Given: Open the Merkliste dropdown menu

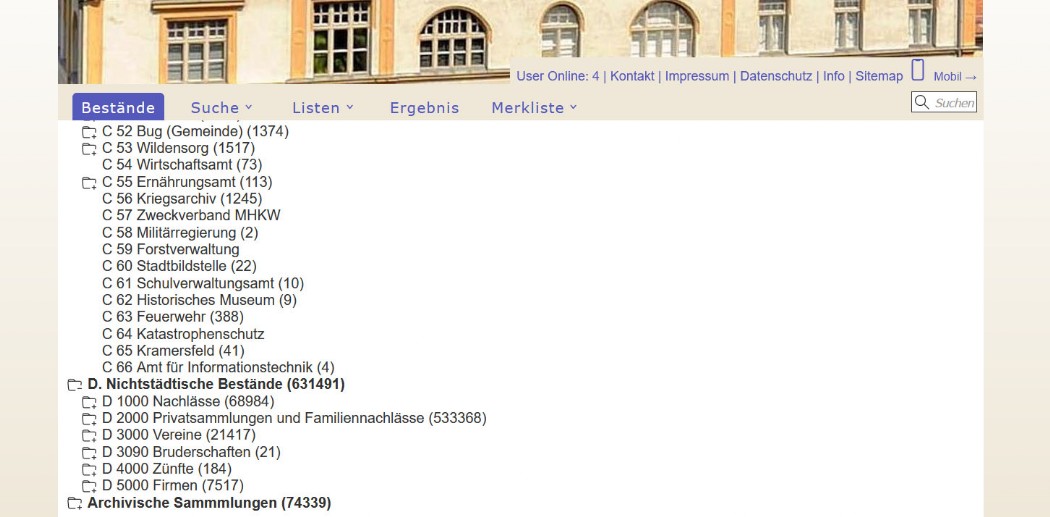Looking at the screenshot, I should 534,108.
